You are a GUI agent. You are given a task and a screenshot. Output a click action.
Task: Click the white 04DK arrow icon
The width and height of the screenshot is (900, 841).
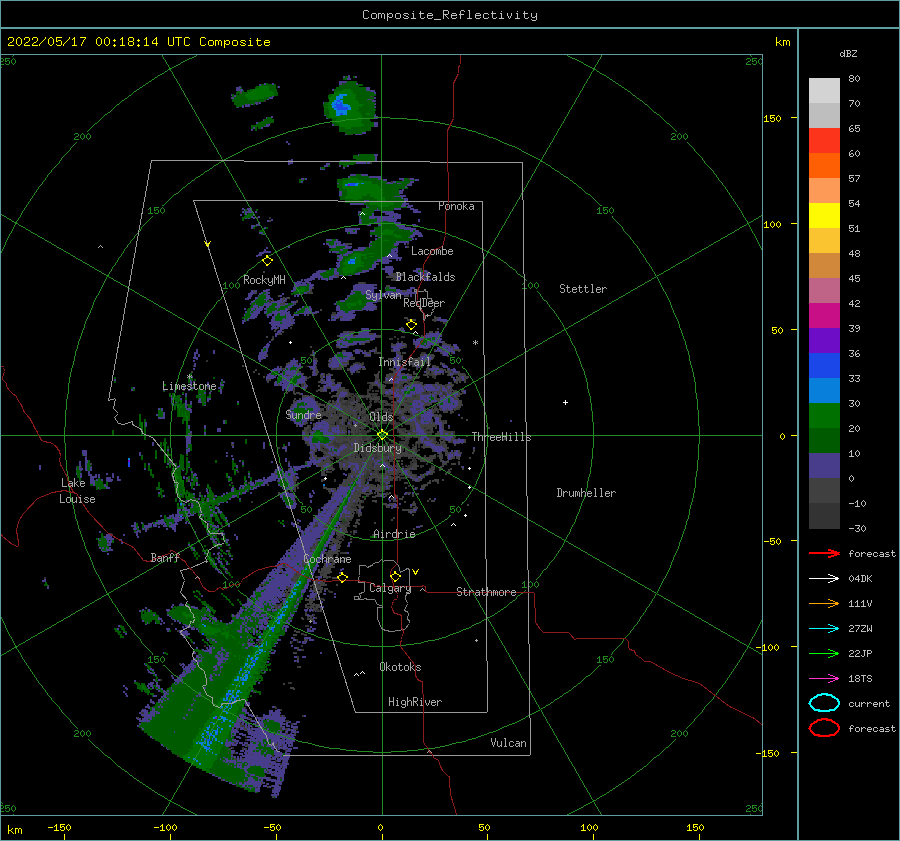click(824, 579)
